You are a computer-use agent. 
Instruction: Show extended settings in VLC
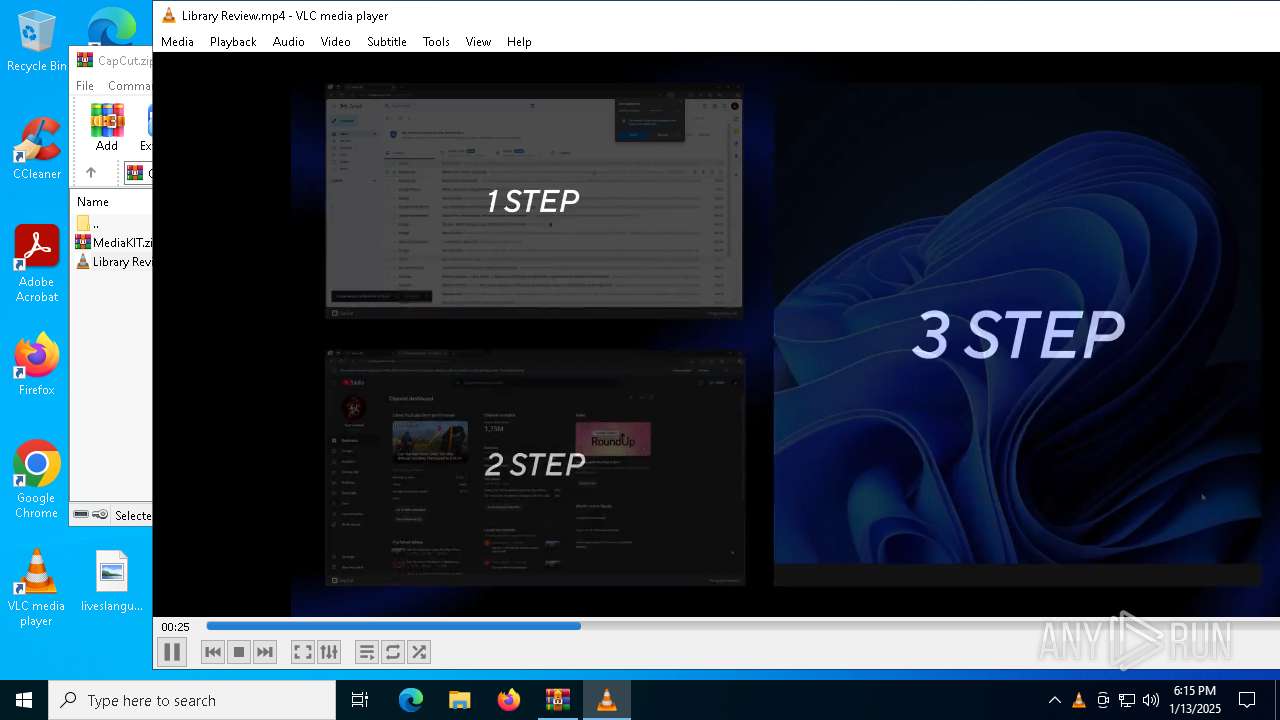point(329,652)
